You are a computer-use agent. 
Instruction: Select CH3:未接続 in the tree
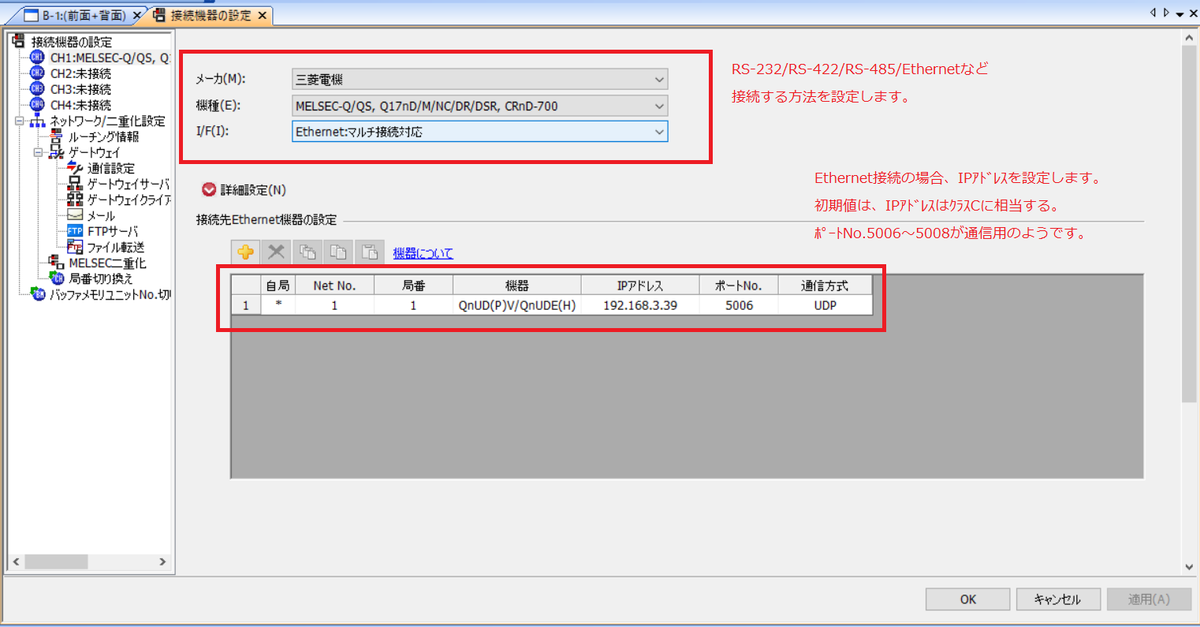[80, 89]
